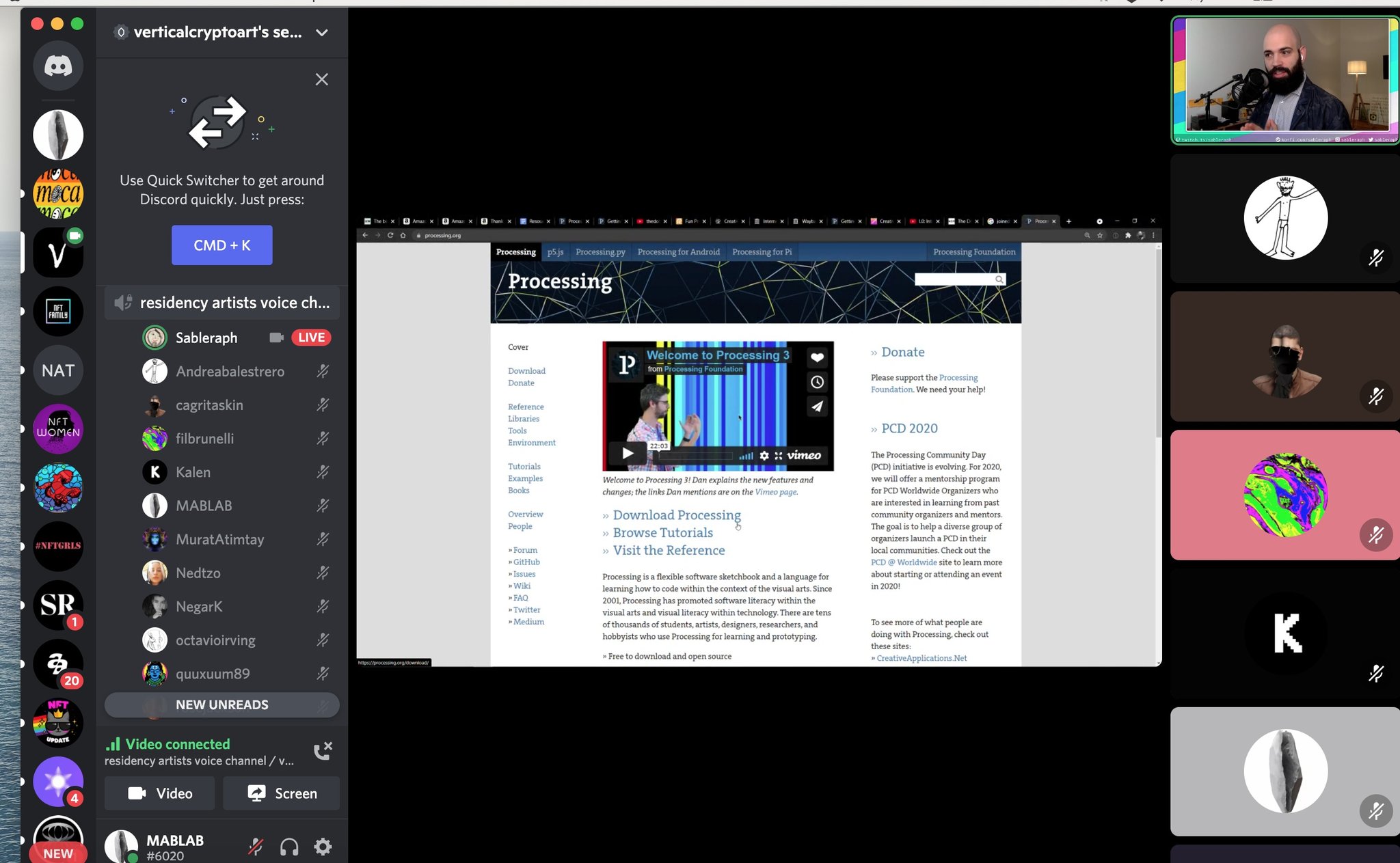Disconnect from the voice channel
The width and height of the screenshot is (1400, 863).
(x=323, y=750)
